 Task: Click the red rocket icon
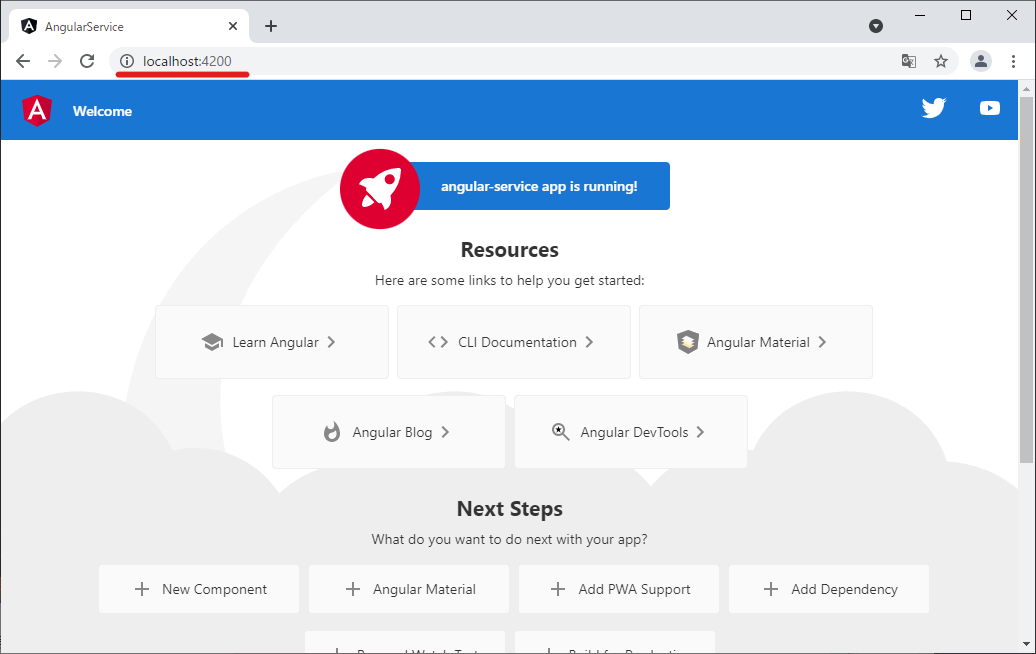point(380,189)
